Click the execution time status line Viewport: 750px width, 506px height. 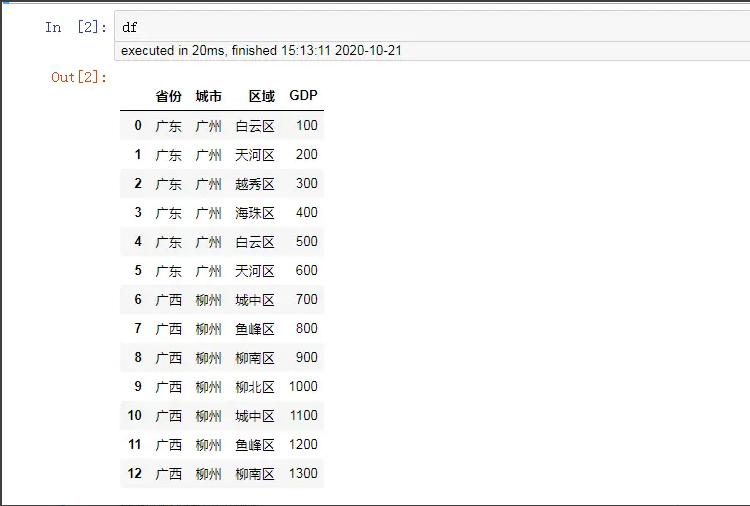click(261, 51)
